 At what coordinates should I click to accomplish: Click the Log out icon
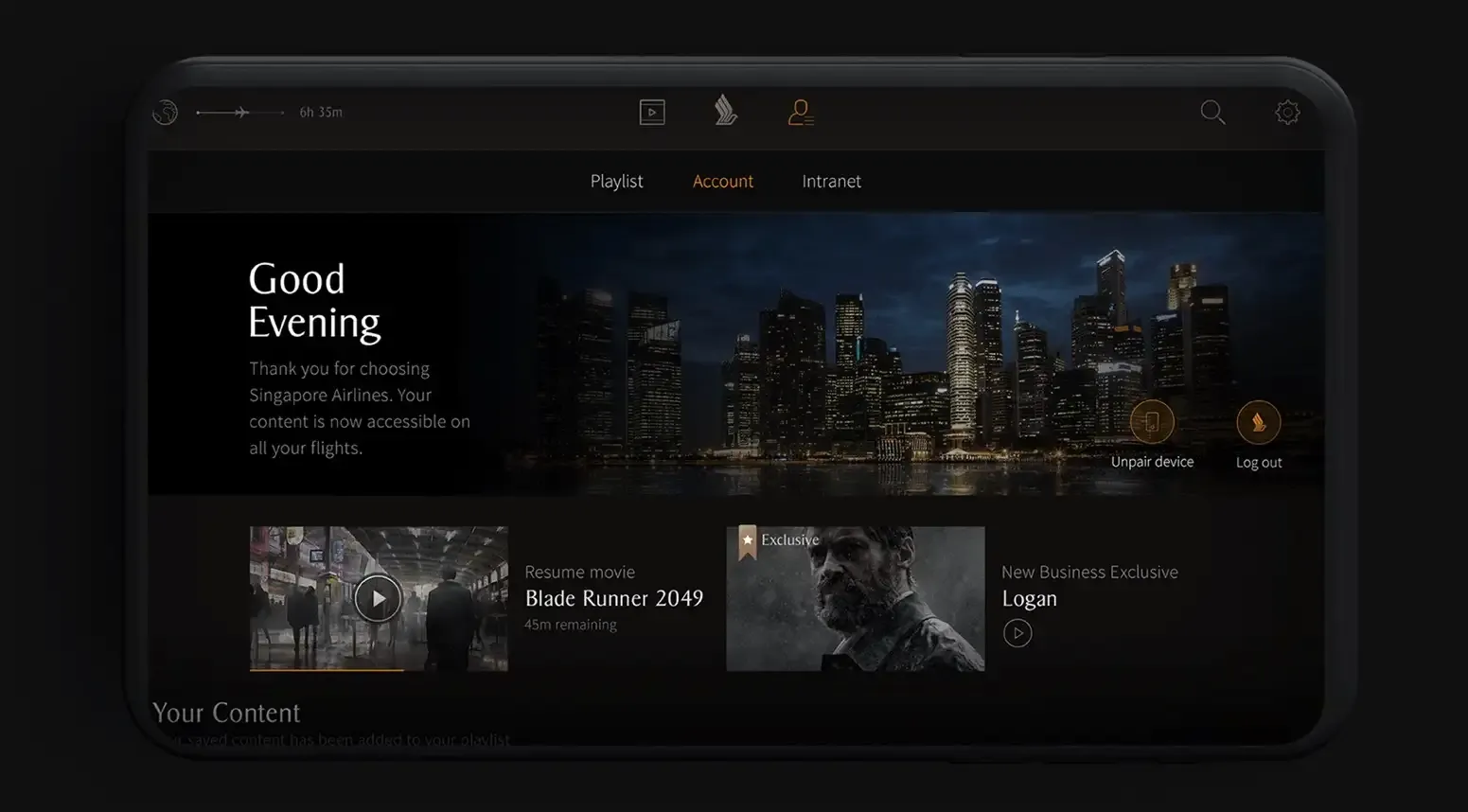tap(1258, 423)
